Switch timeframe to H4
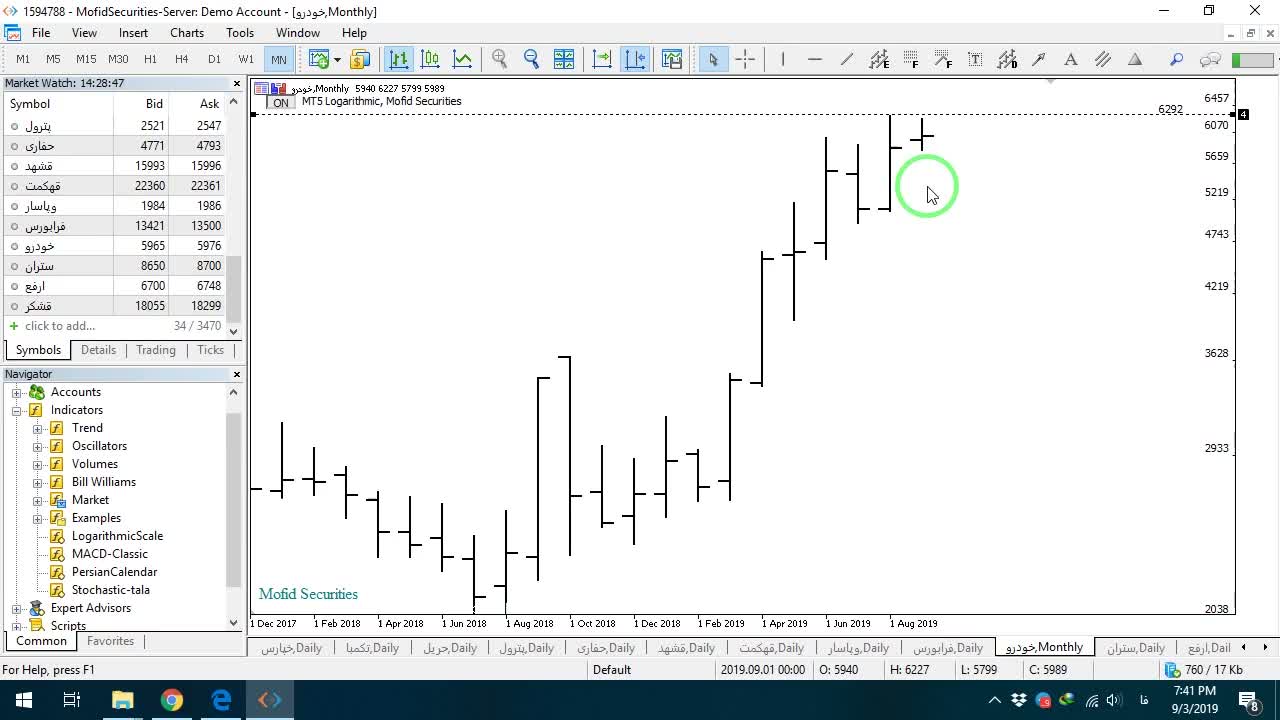 tap(182, 59)
